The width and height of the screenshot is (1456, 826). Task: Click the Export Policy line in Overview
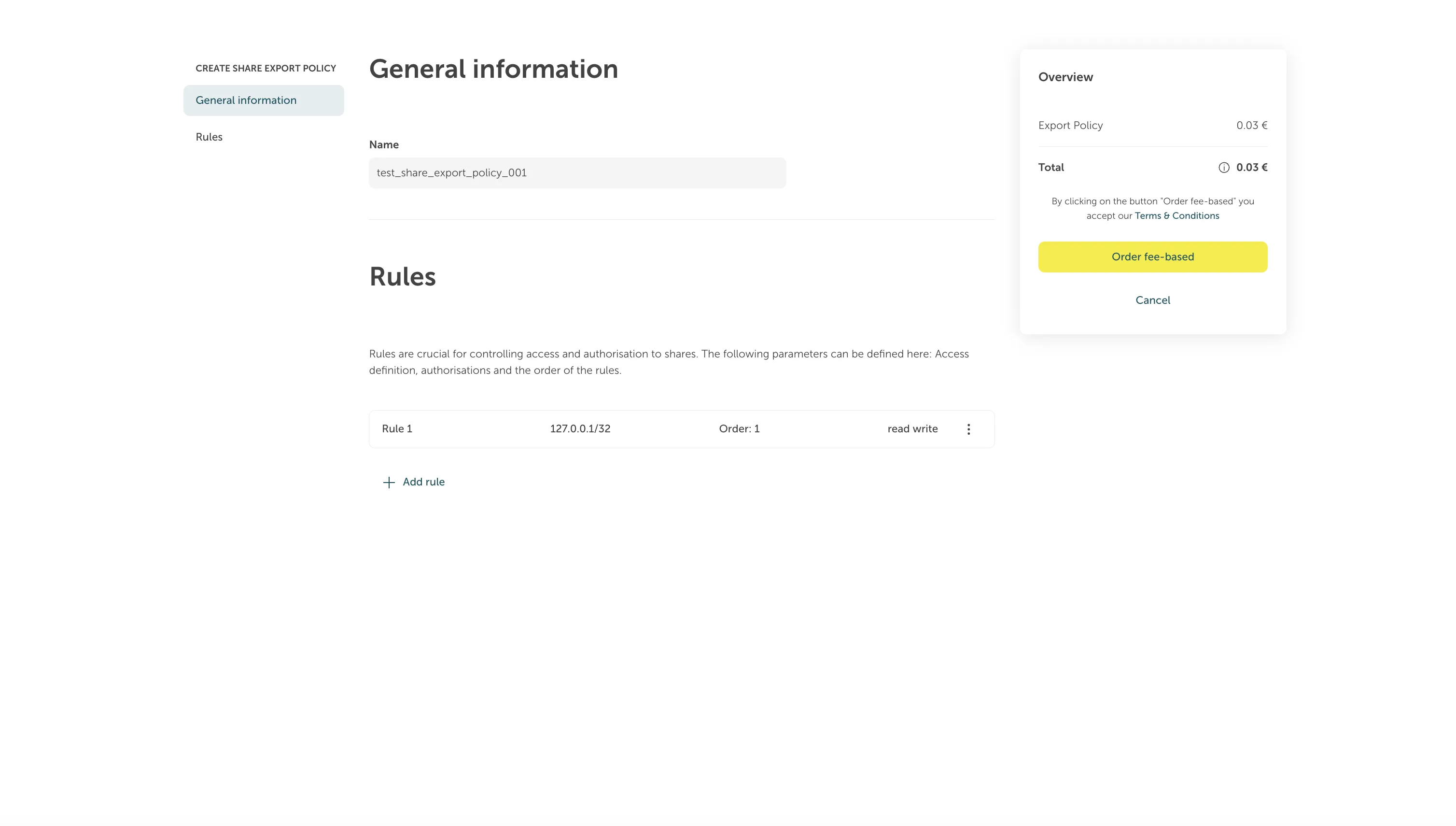coord(1070,126)
